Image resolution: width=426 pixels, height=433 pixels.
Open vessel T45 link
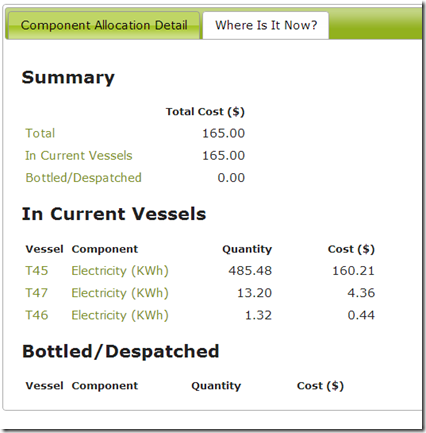[37, 271]
